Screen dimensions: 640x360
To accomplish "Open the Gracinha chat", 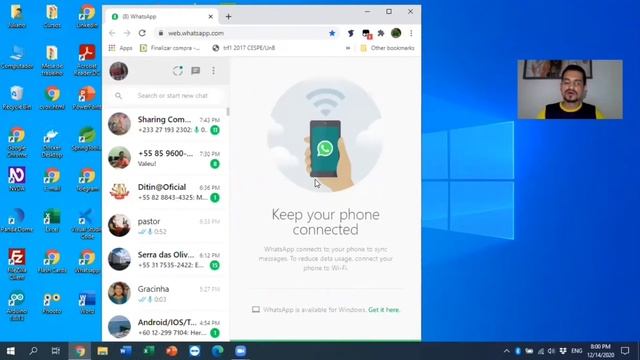I will point(165,293).
